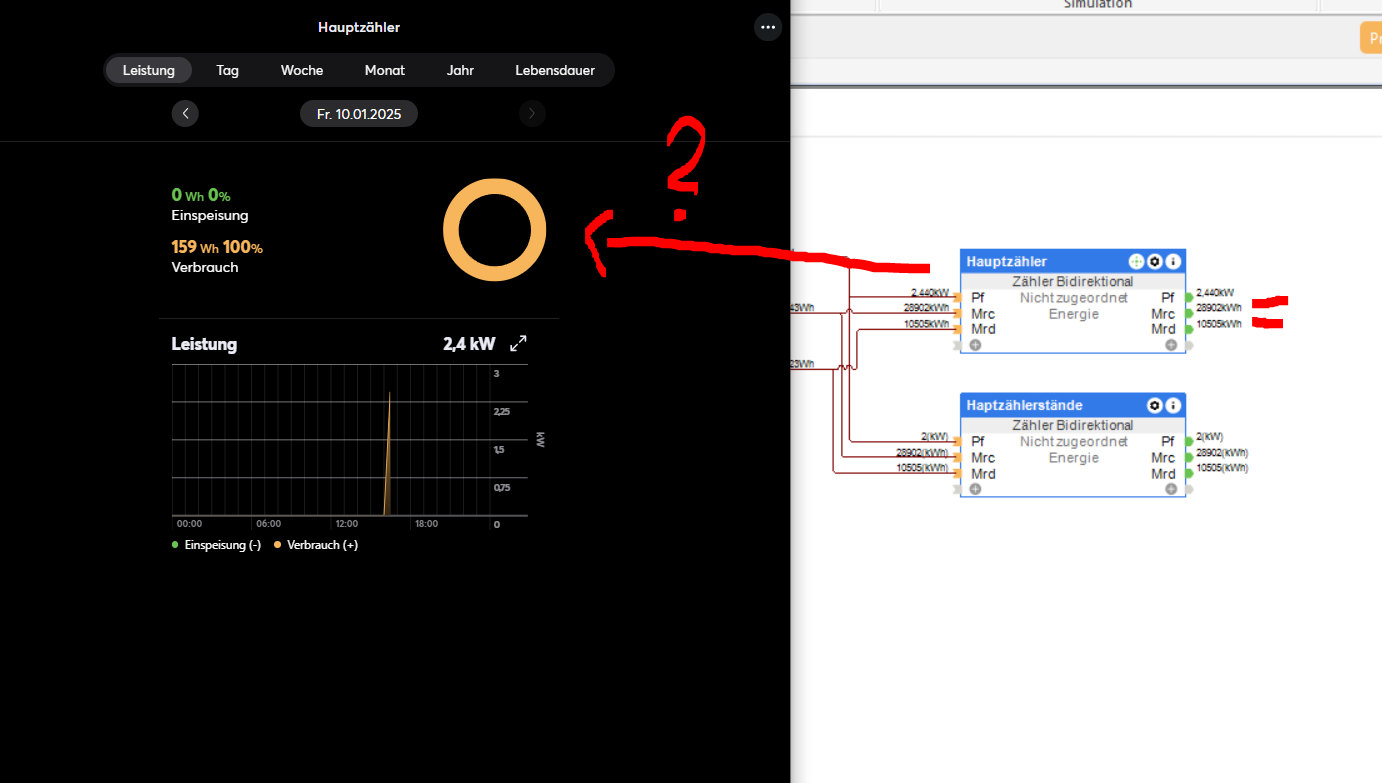Click info icon on Haptzählerstände block
Screen dimensions: 1382x783
[1173, 405]
